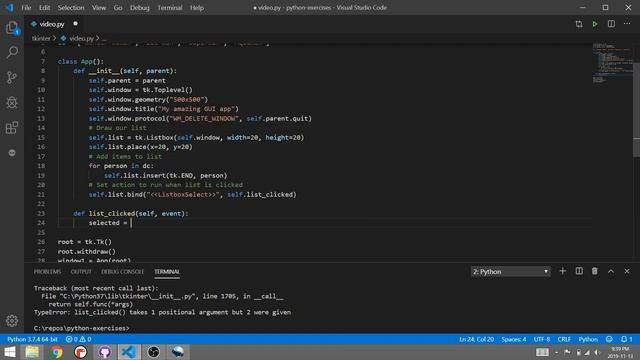This screenshot has width=640, height=360.
Task: Click the taskbar clock showing 2019-11-13
Action: [620, 352]
